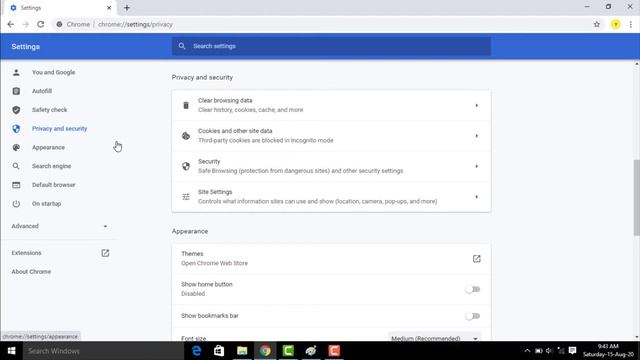
Task: Click the You and Google person icon
Action: [16, 72]
